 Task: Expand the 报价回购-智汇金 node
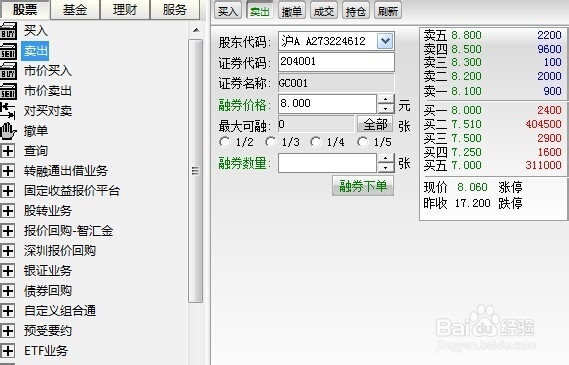click(x=8, y=230)
